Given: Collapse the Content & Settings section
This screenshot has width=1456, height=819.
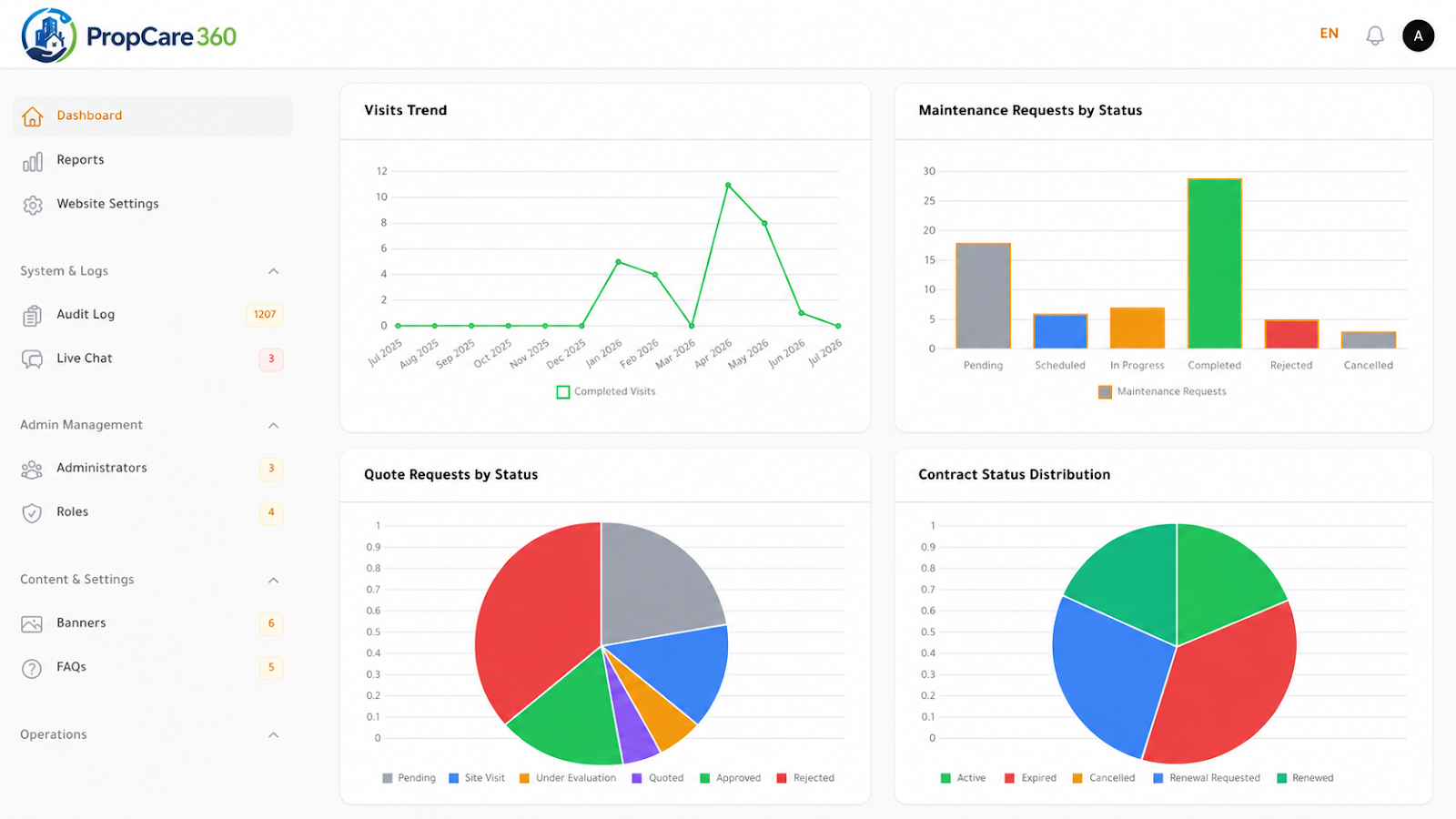Looking at the screenshot, I should 273,580.
